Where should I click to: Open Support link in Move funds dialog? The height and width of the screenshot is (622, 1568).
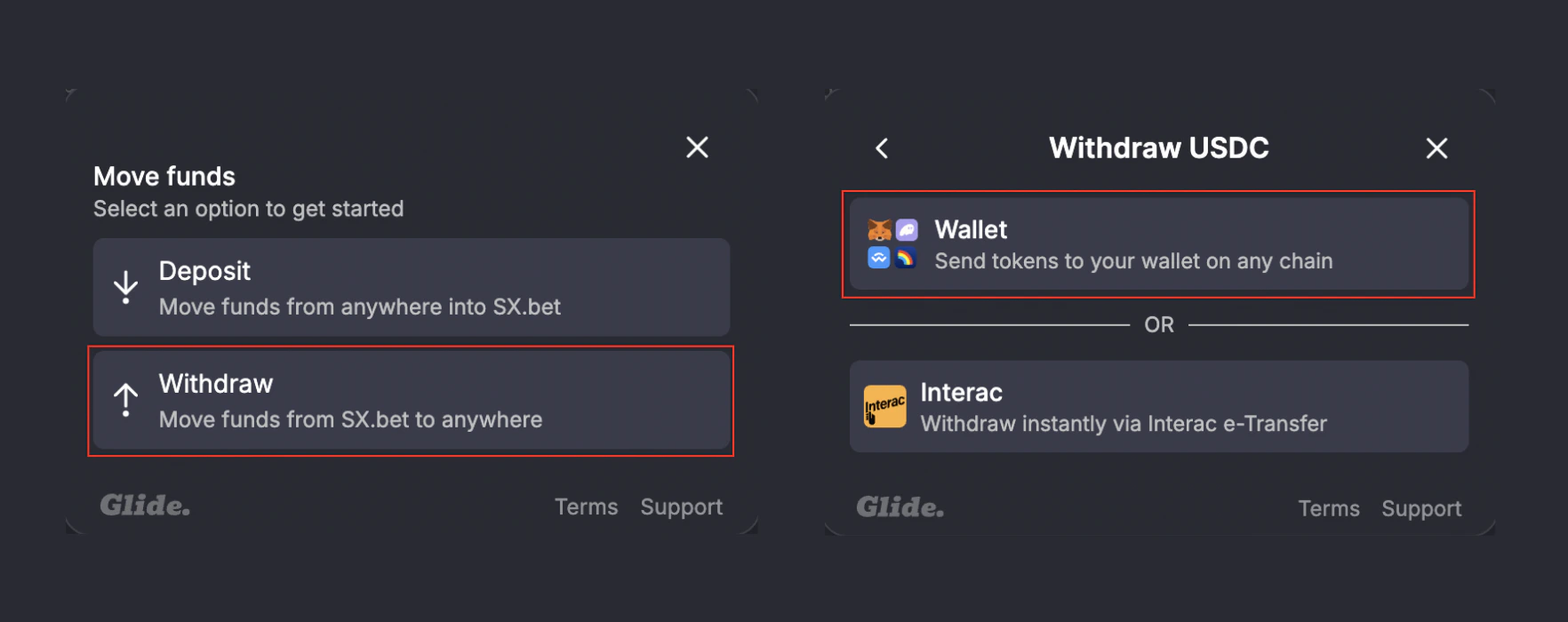[x=682, y=507]
